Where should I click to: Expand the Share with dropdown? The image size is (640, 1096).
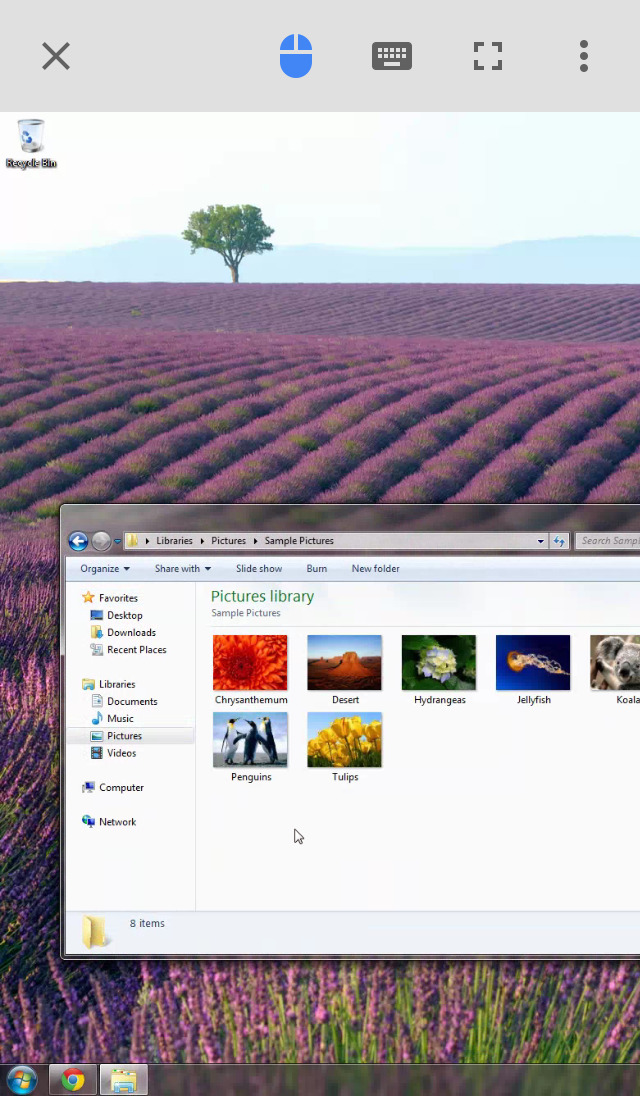[182, 569]
